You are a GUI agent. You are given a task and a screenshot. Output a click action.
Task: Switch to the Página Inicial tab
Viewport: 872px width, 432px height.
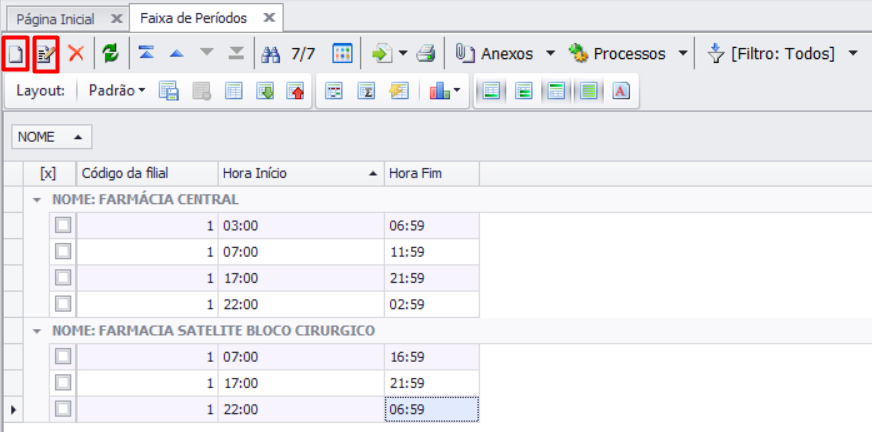(x=56, y=18)
